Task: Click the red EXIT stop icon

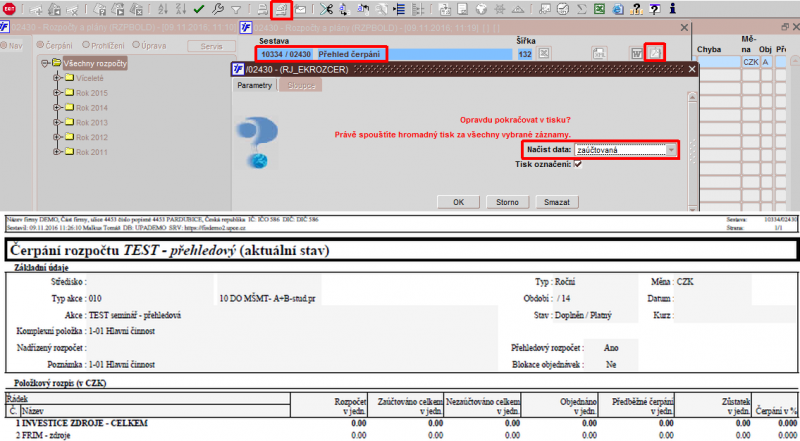Action: (x=9, y=9)
